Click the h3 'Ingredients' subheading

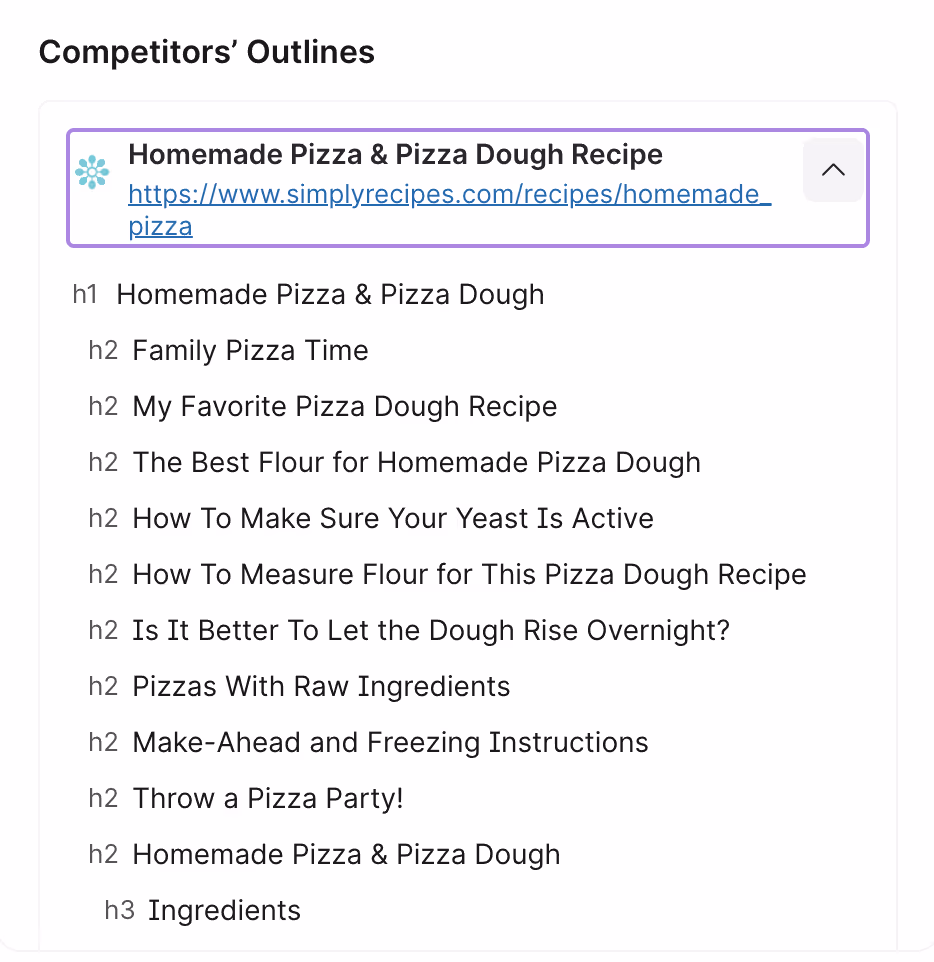[225, 910]
